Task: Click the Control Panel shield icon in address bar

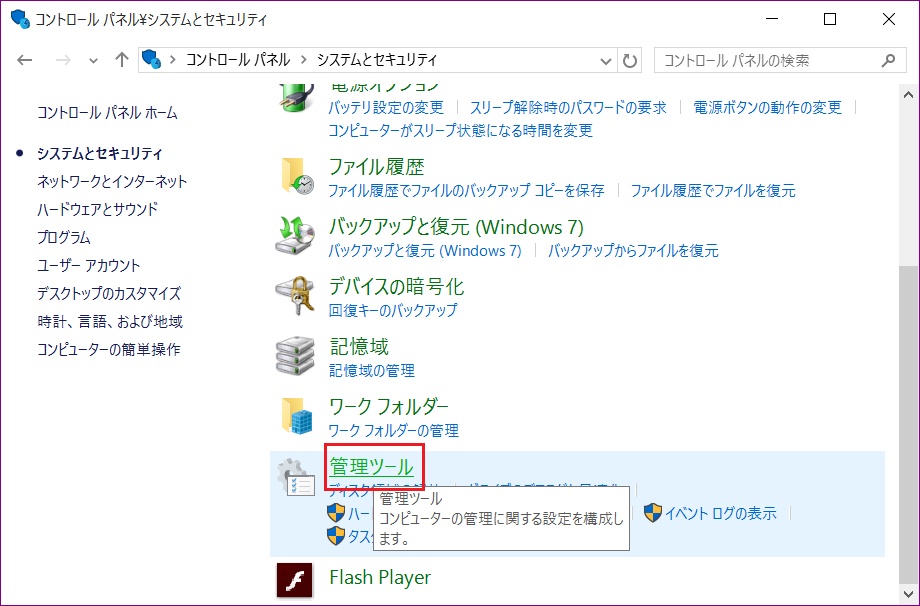Action: click(x=152, y=60)
